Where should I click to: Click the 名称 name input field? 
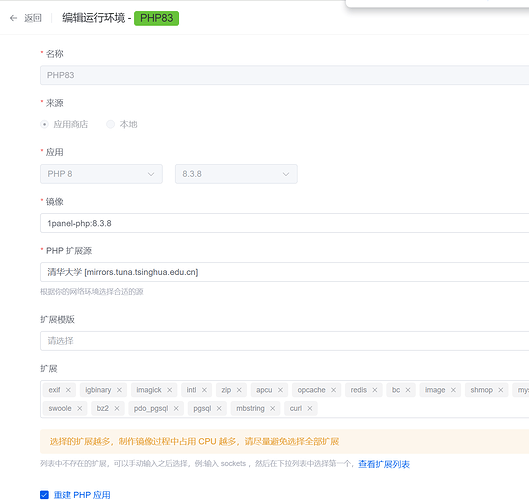click(x=284, y=75)
